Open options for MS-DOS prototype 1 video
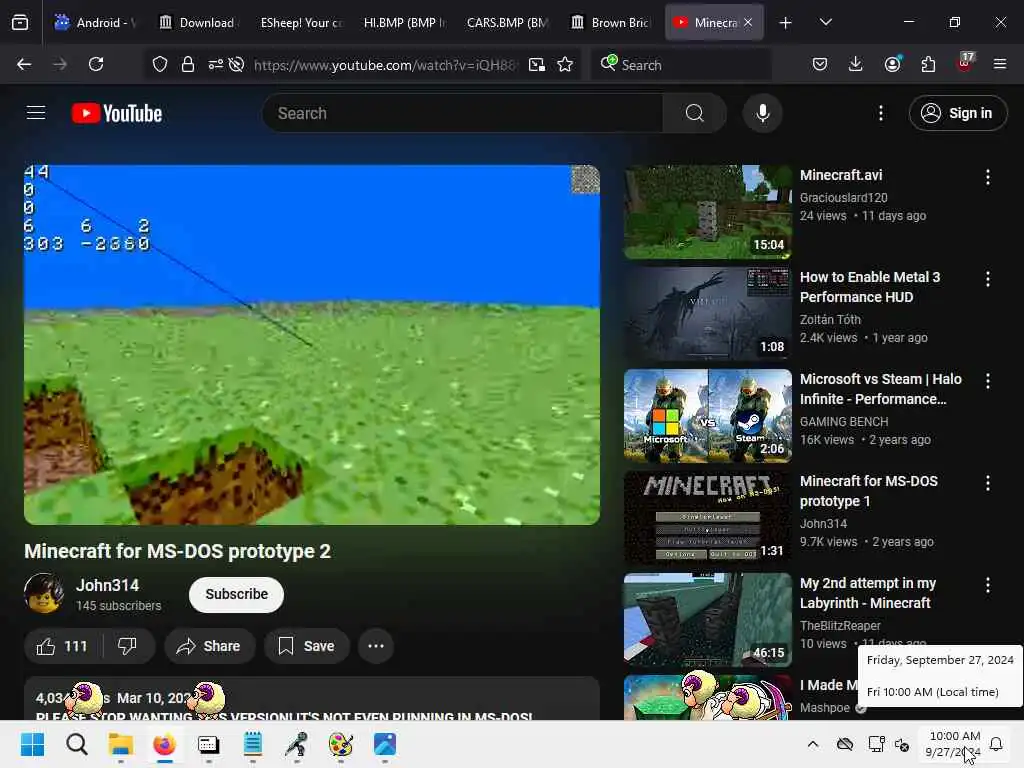The image size is (1024, 768). point(987,483)
